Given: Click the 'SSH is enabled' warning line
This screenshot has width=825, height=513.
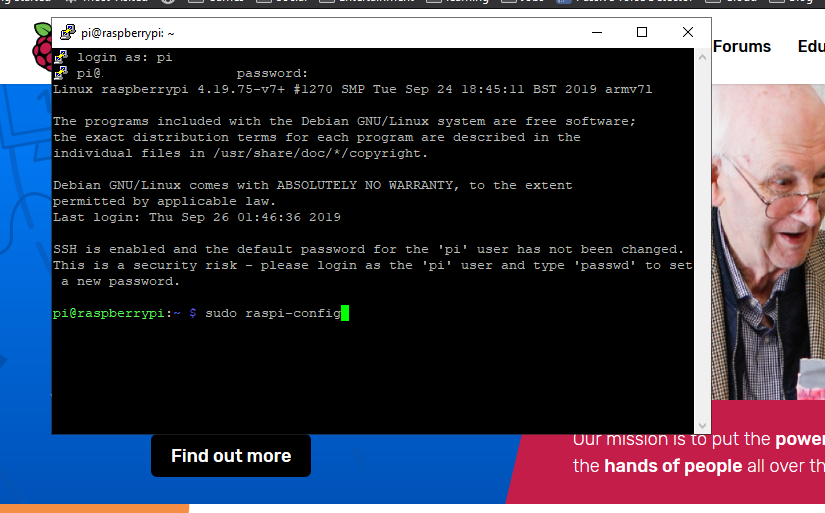Looking at the screenshot, I should pos(368,249).
